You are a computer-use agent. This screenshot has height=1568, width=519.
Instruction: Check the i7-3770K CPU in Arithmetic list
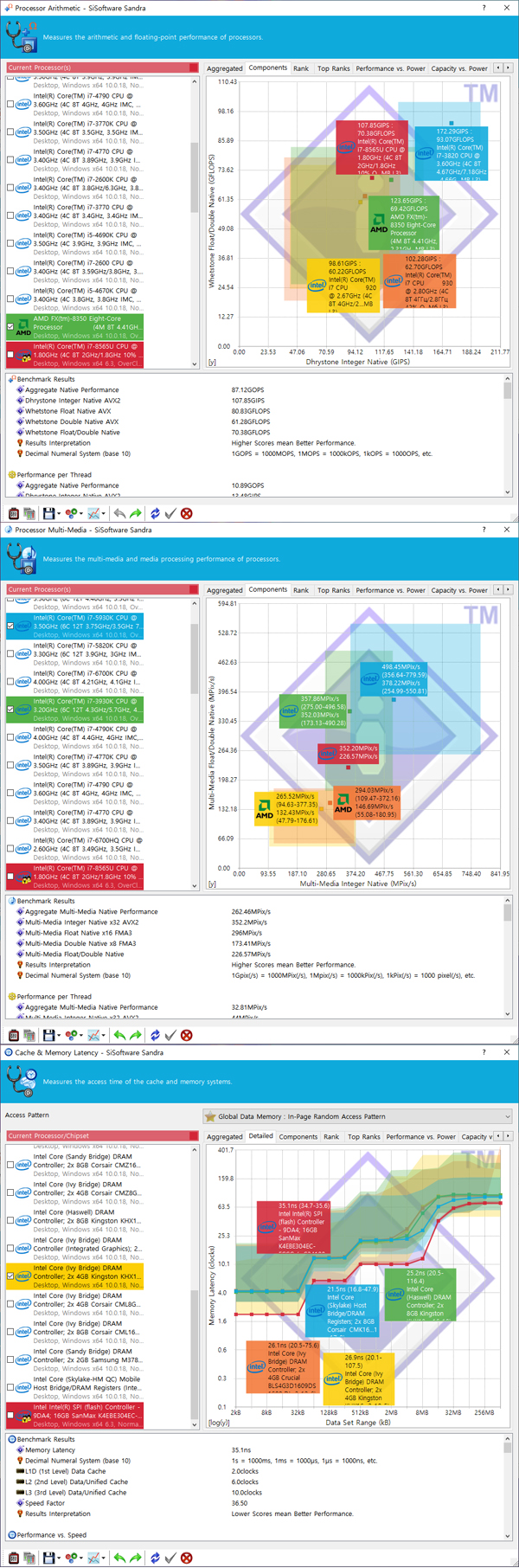pyautogui.click(x=10, y=132)
